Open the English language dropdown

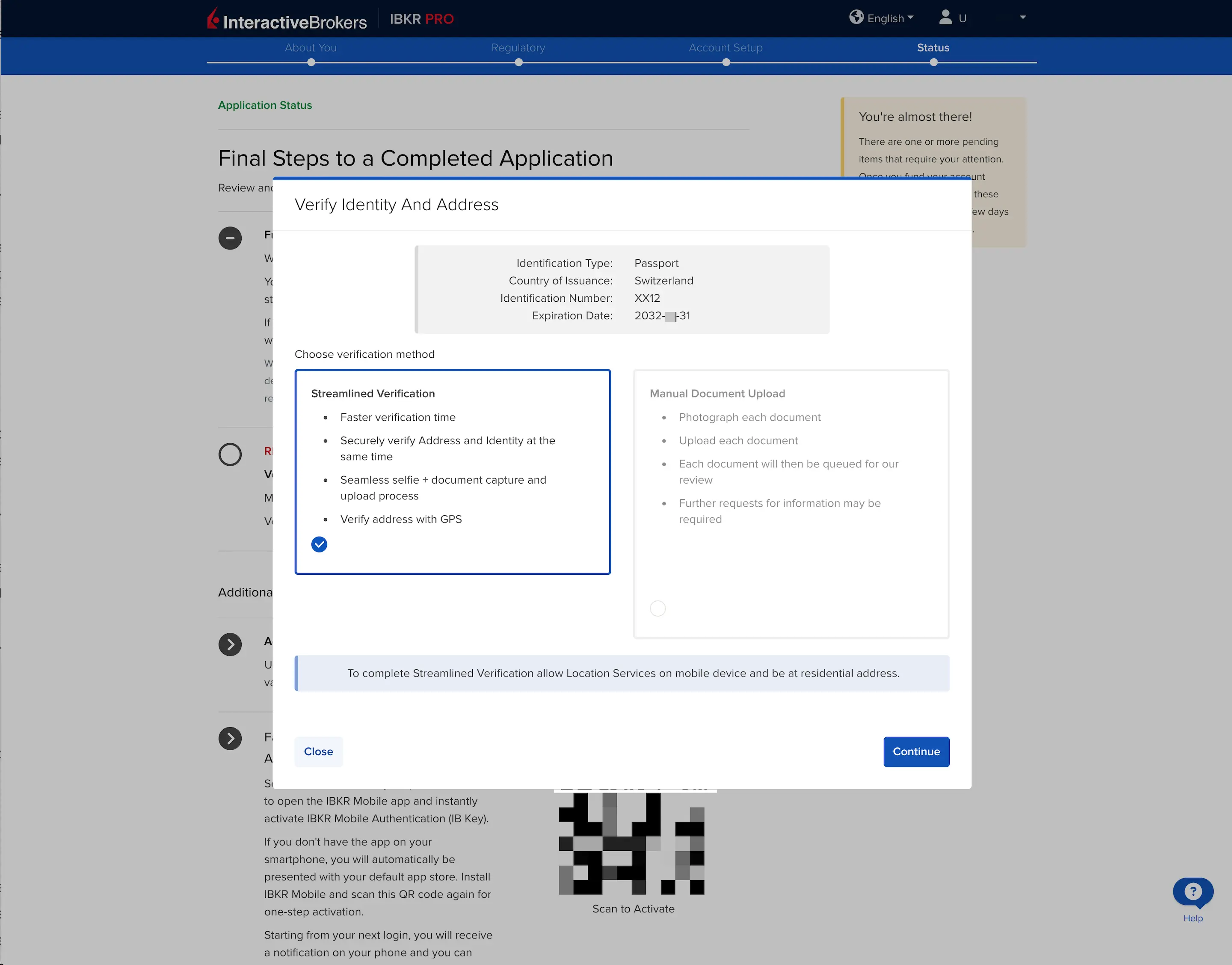point(883,18)
